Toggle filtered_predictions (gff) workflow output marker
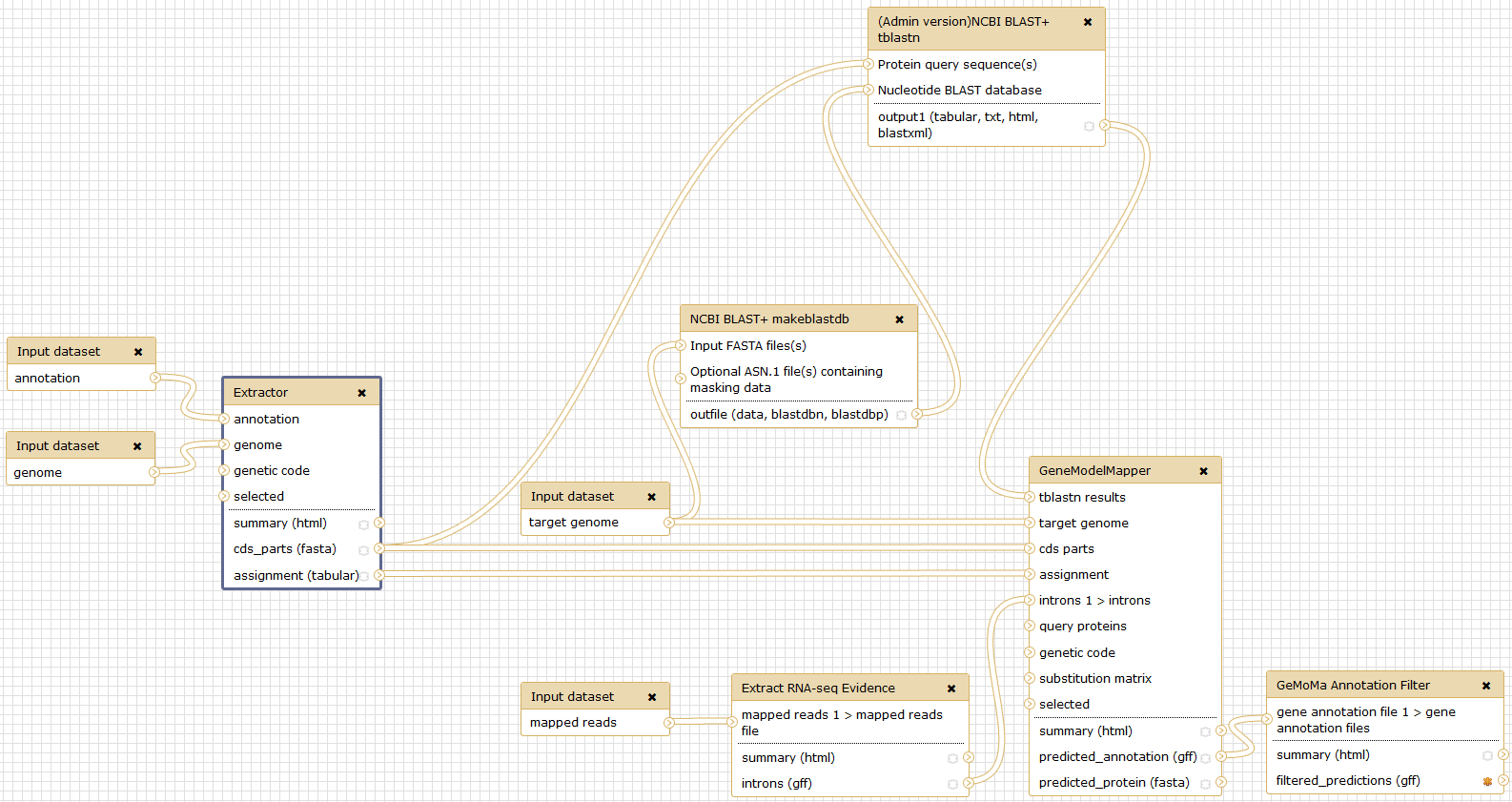 [1487, 782]
